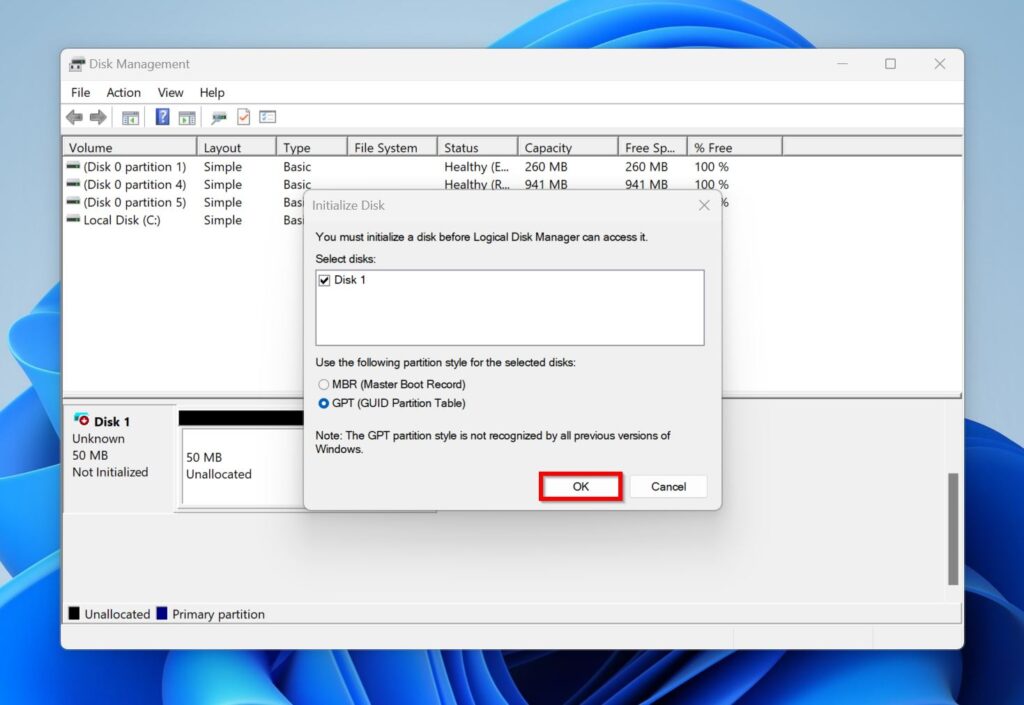1024x705 pixels.
Task: Click Show/Hide Console Tree toolbar icon
Action: (x=130, y=118)
